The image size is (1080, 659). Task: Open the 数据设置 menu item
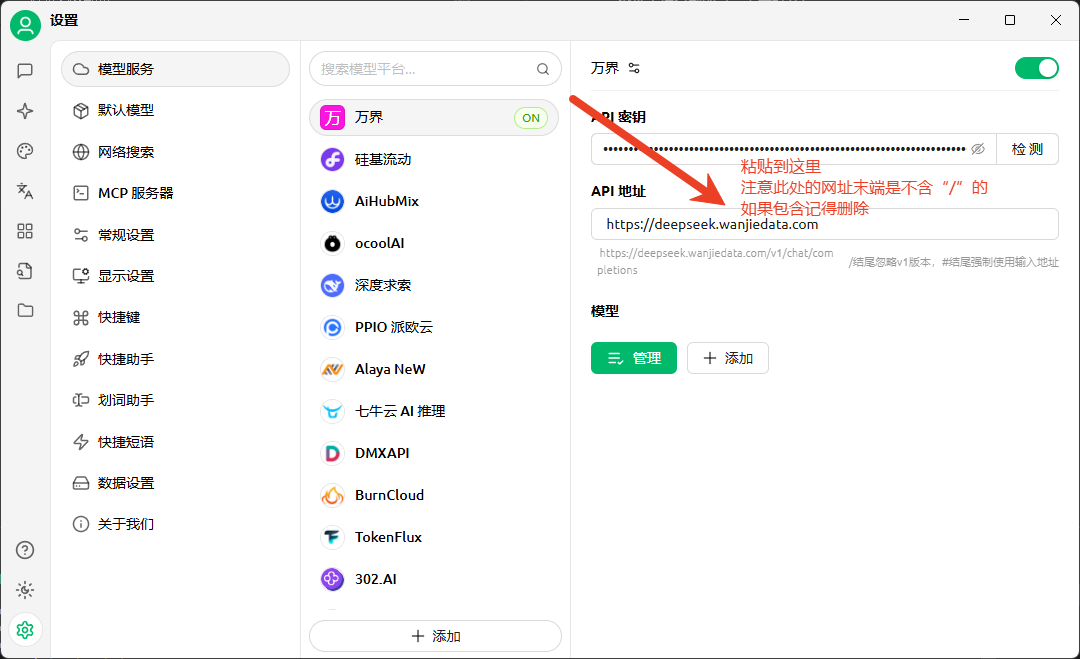coord(176,483)
